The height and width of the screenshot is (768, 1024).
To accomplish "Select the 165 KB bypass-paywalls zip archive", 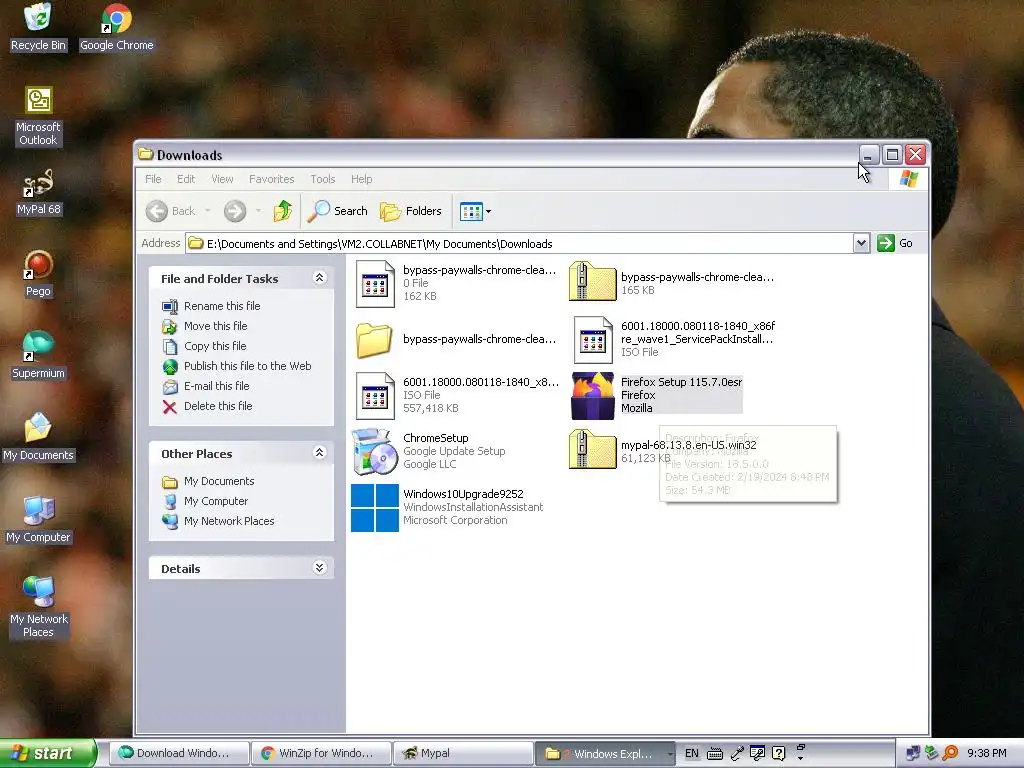I will (x=671, y=283).
